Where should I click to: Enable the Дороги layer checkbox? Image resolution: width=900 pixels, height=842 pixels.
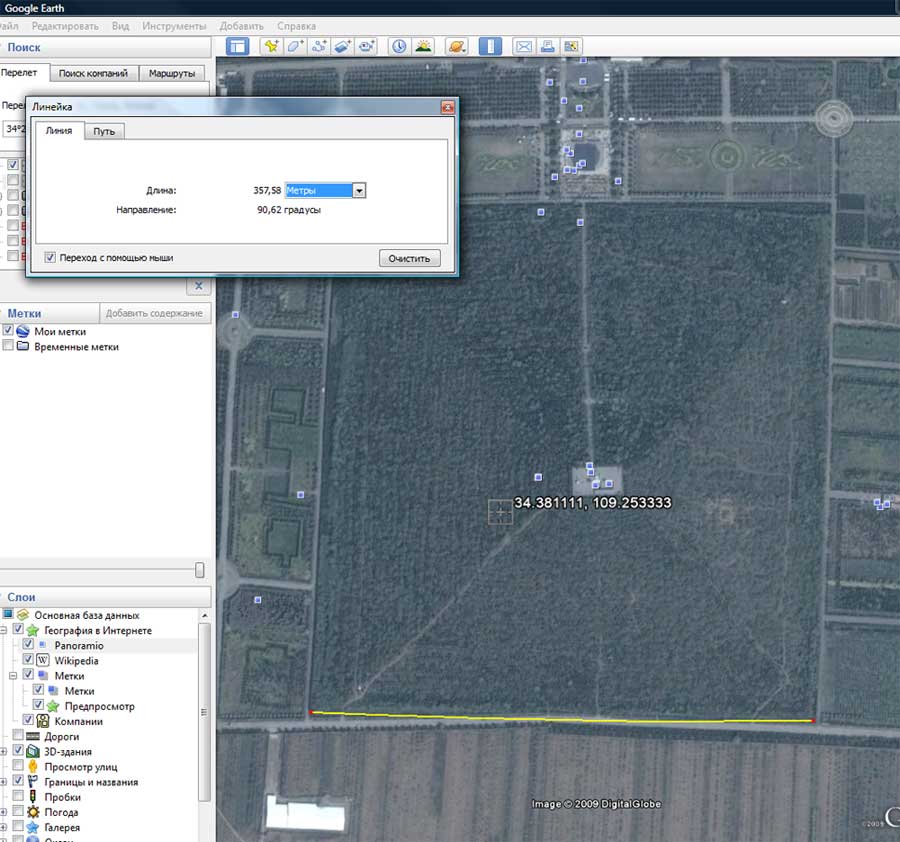(x=19, y=737)
